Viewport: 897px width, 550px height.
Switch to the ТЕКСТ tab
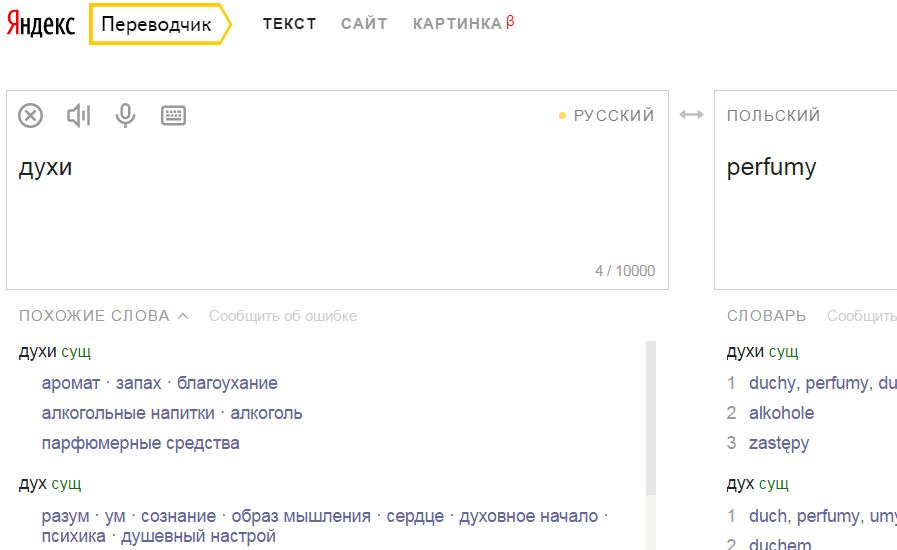[x=289, y=23]
